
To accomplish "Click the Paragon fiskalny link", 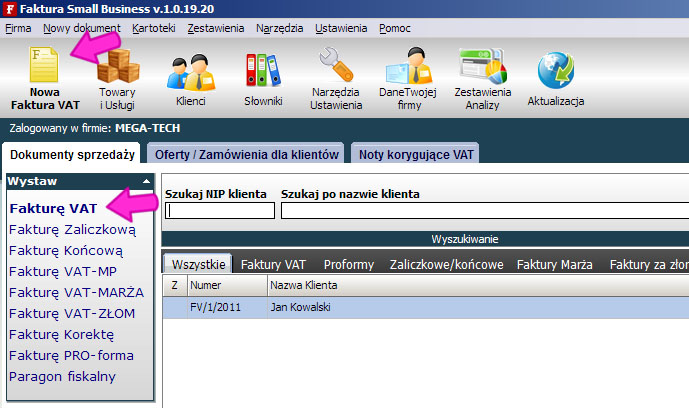I will tap(62, 377).
